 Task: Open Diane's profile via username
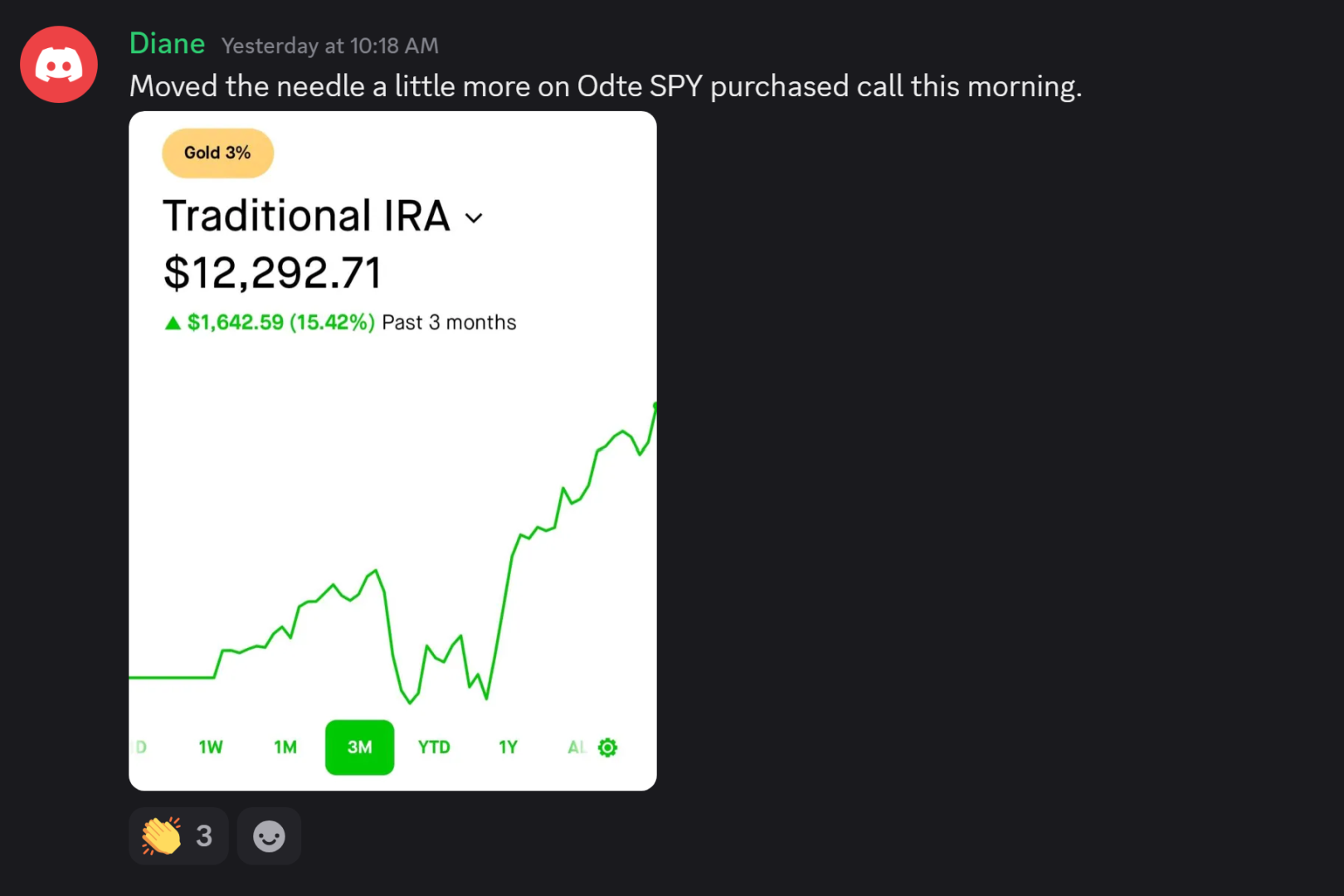pyautogui.click(x=167, y=44)
